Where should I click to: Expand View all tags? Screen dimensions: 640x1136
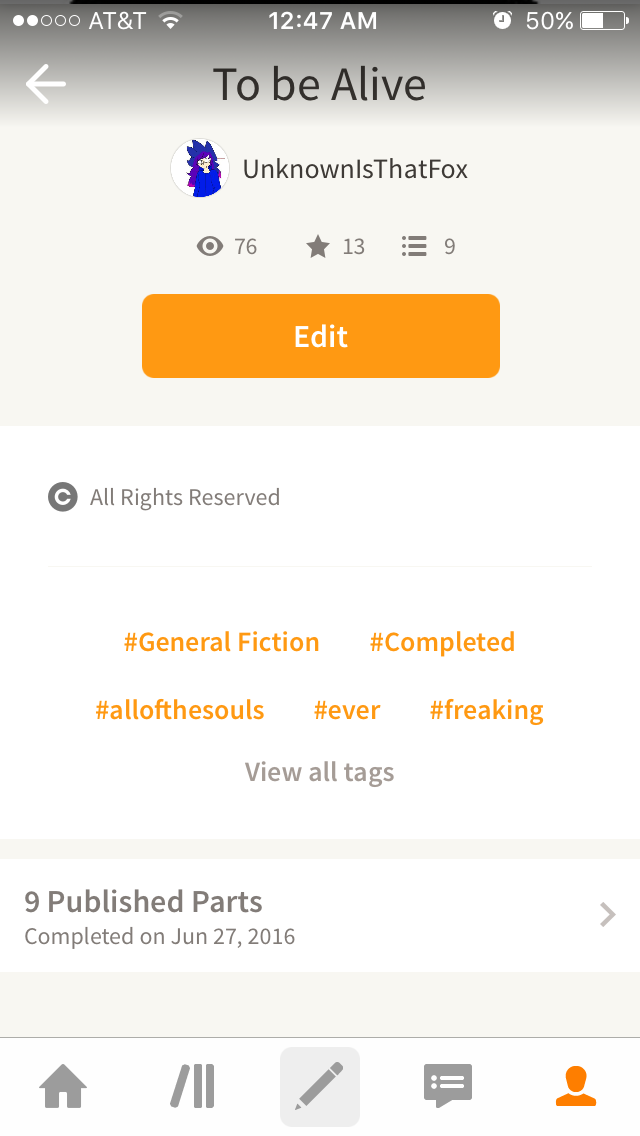pos(320,772)
